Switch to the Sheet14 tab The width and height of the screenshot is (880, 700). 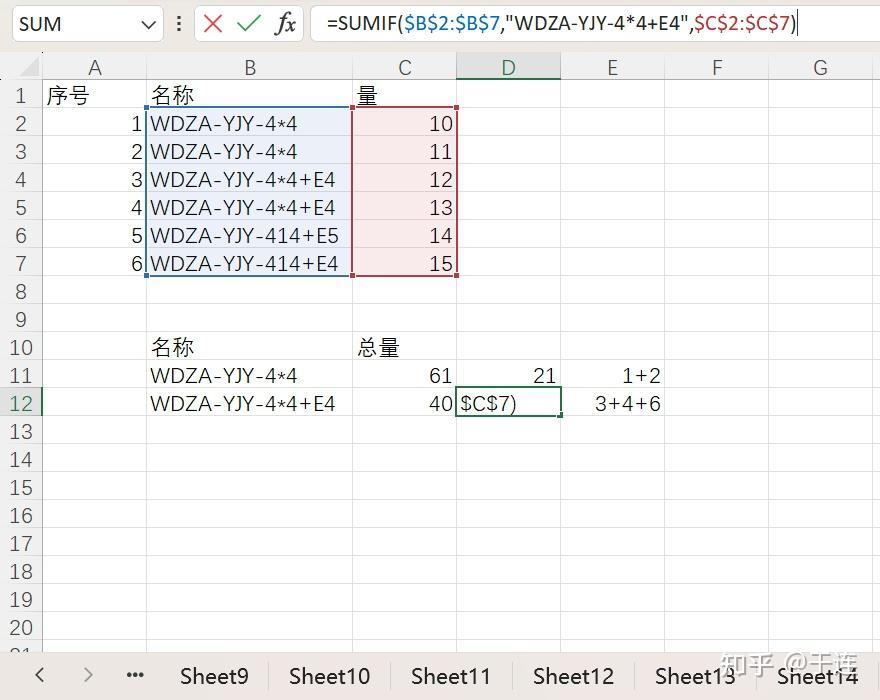tap(817, 676)
